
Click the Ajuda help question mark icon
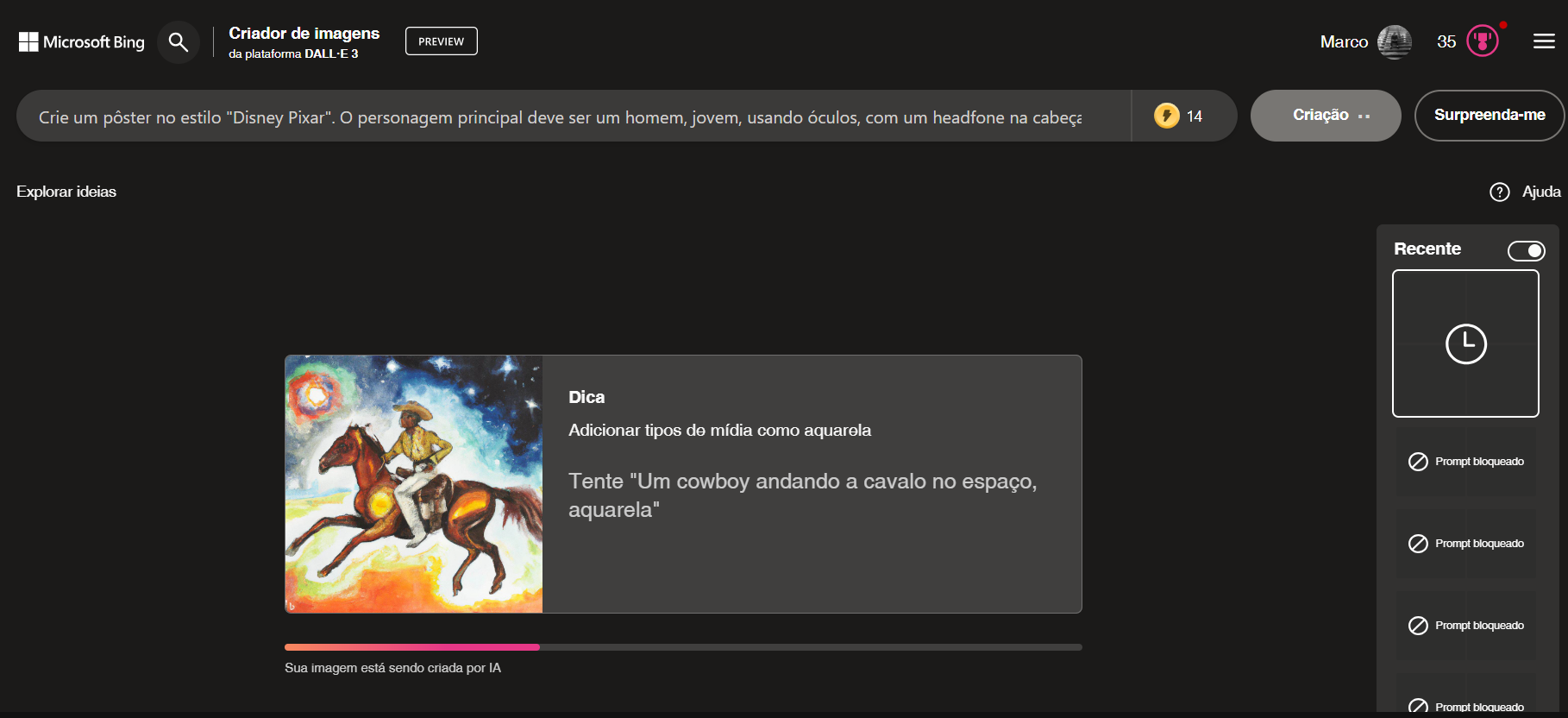tap(1500, 192)
